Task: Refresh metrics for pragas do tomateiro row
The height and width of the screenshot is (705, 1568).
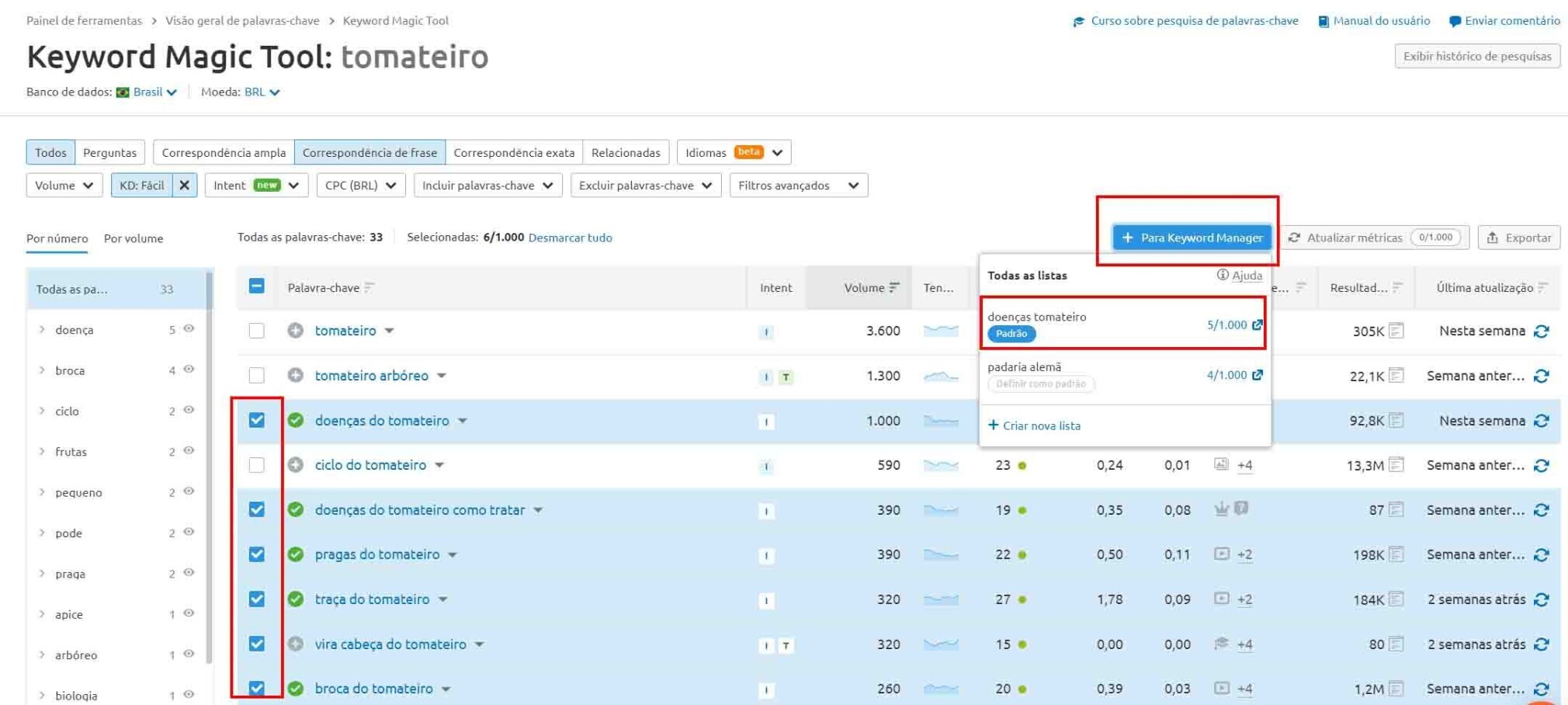Action: [x=1542, y=555]
